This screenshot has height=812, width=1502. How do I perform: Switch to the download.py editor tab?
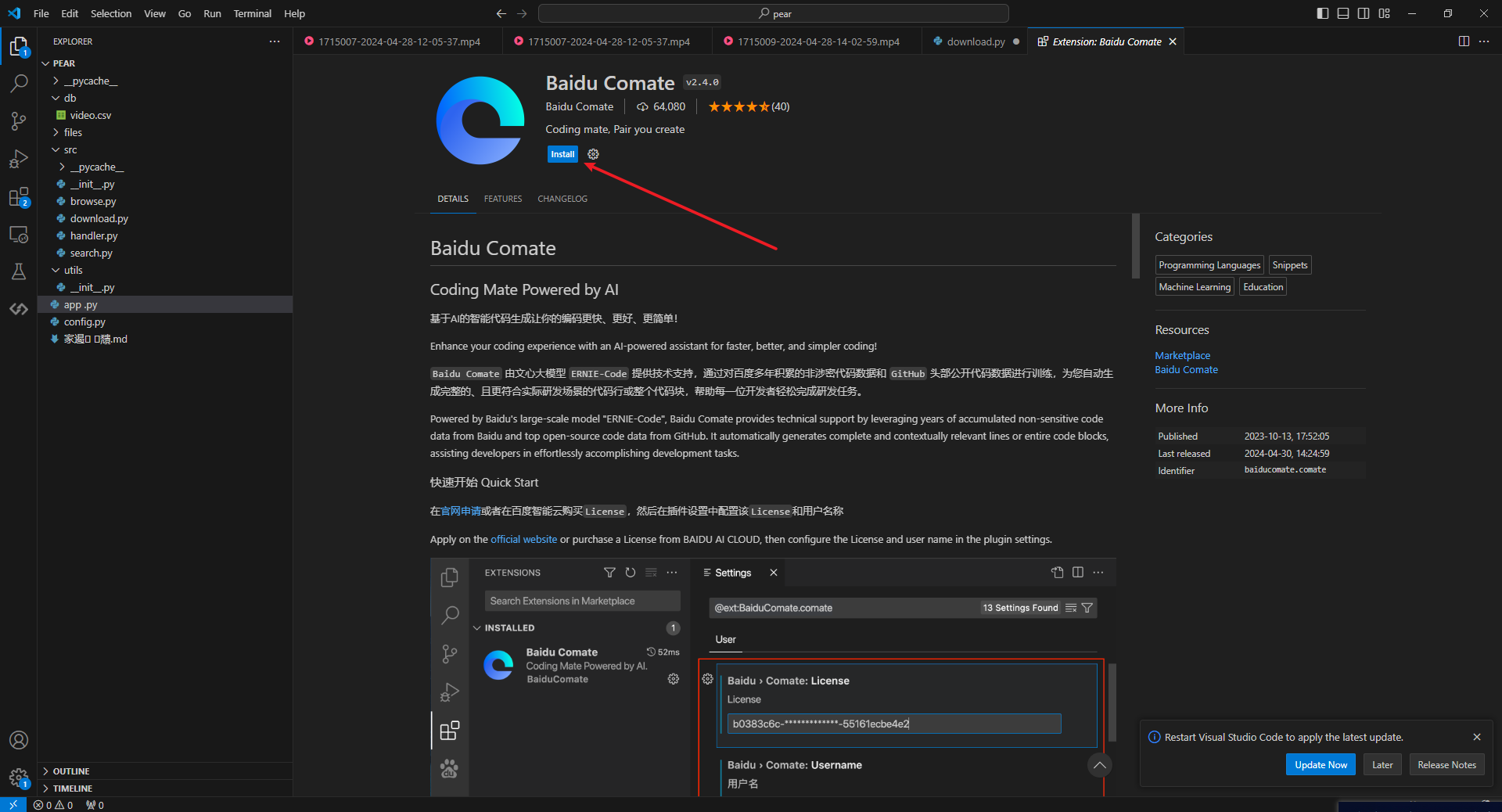(x=976, y=41)
